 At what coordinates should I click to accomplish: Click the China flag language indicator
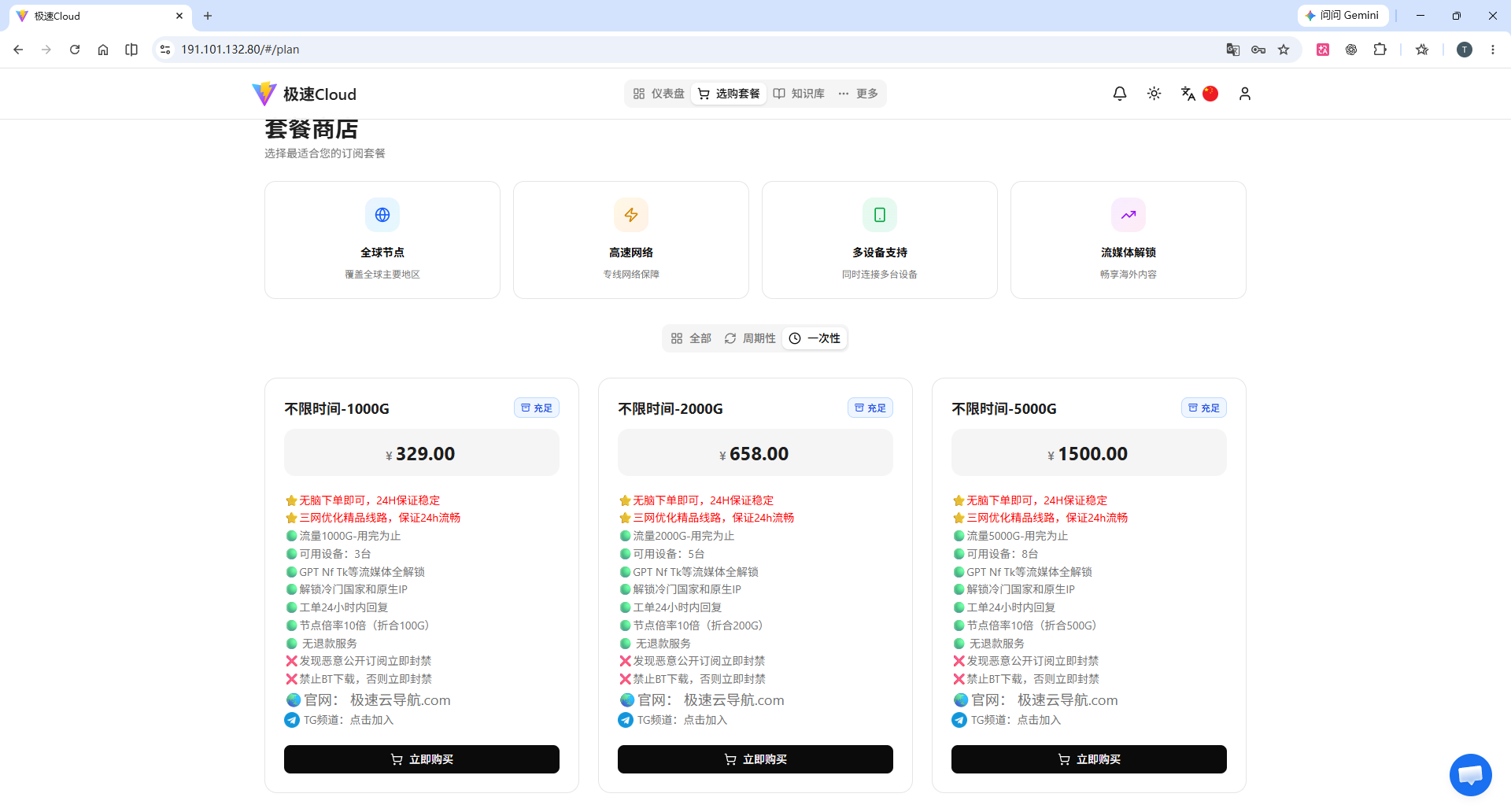click(x=1210, y=94)
